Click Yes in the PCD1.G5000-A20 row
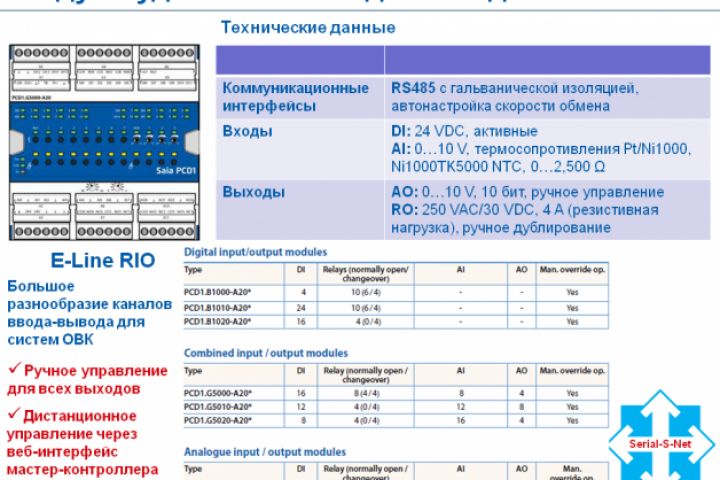 point(572,393)
